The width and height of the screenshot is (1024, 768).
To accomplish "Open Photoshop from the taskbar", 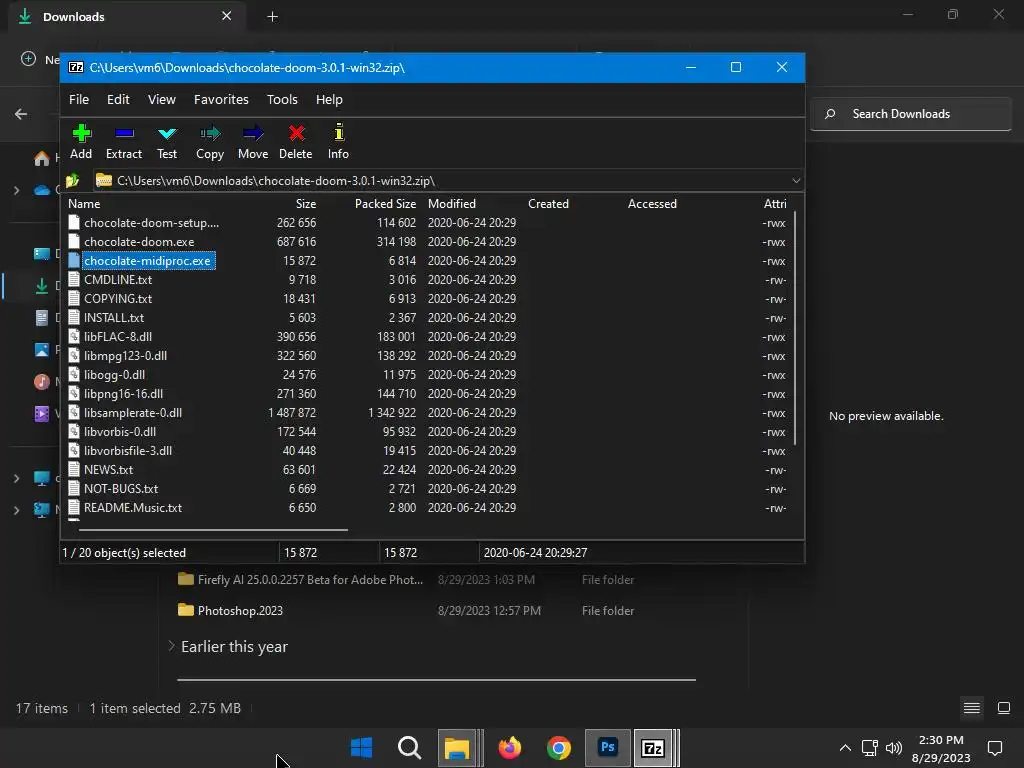I will [607, 747].
